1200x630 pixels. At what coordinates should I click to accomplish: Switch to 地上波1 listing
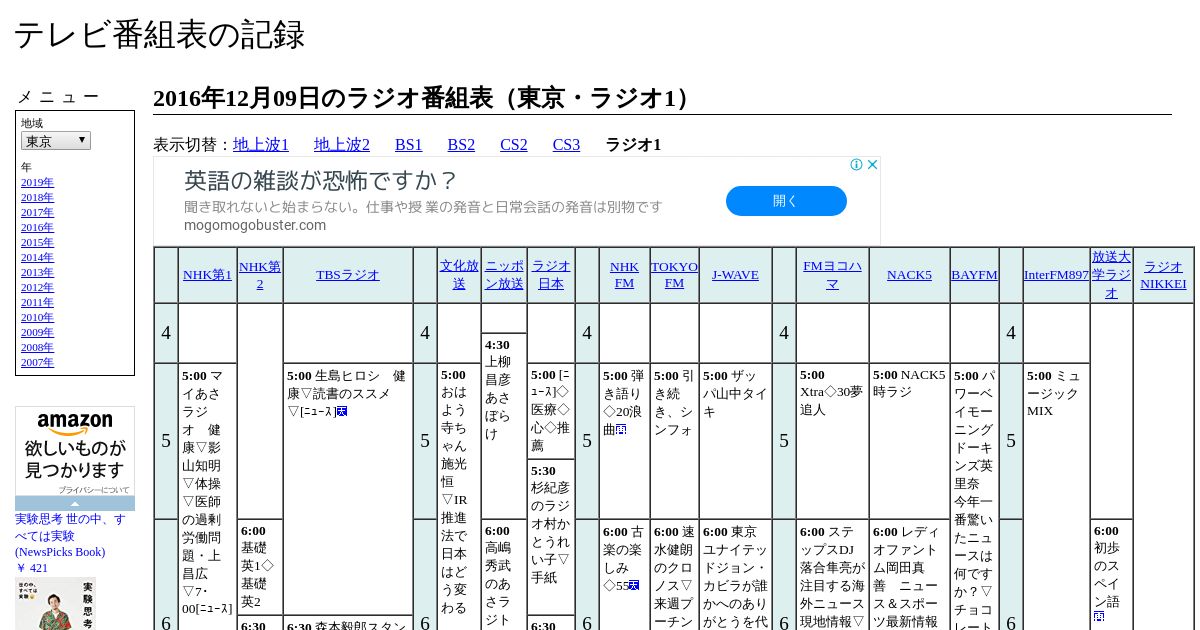point(261,144)
